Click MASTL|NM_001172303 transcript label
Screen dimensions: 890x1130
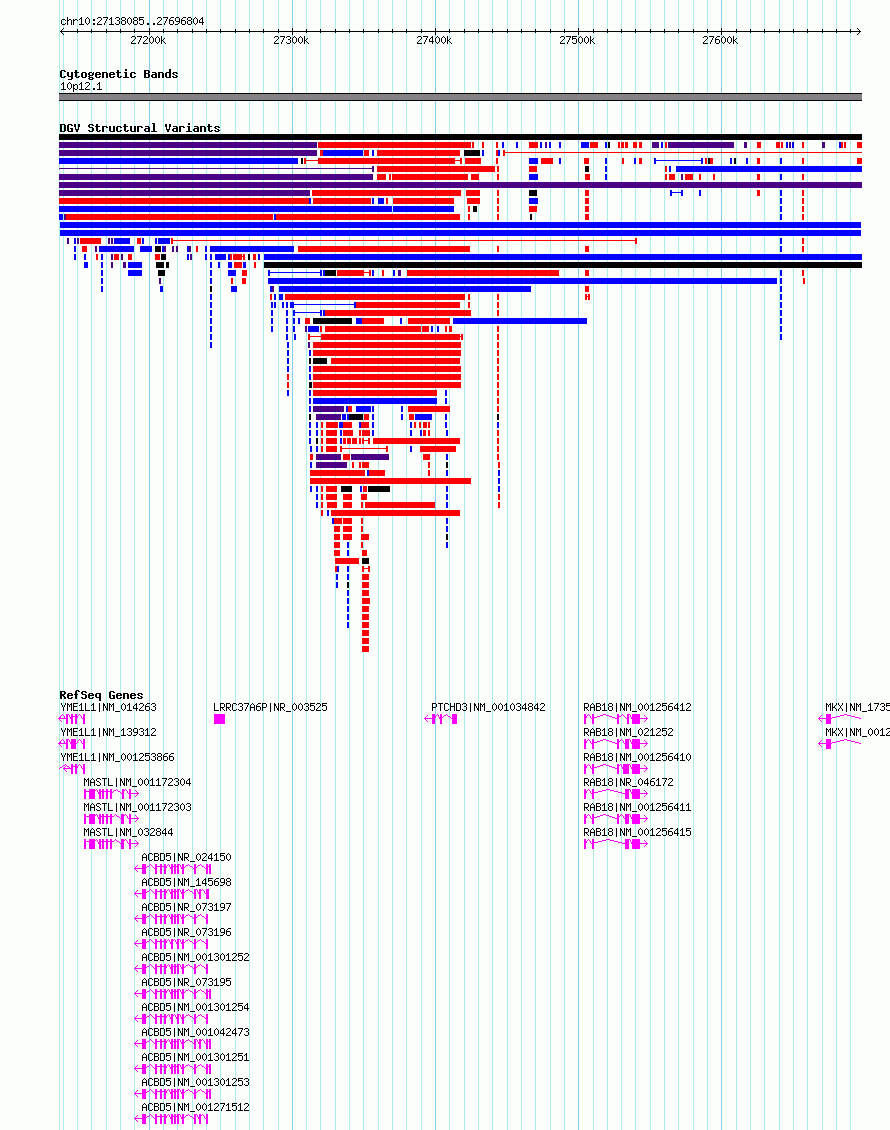(x=137, y=807)
